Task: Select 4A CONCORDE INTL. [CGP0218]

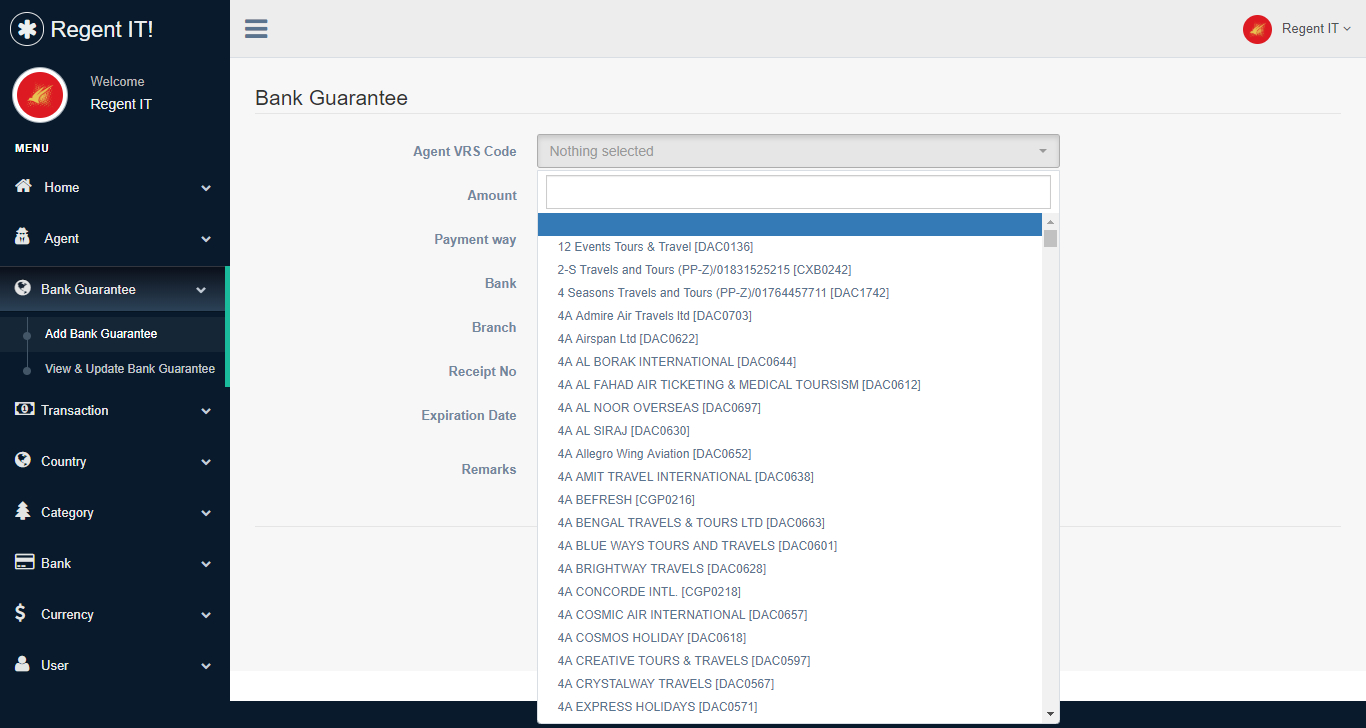Action: click(x=790, y=592)
